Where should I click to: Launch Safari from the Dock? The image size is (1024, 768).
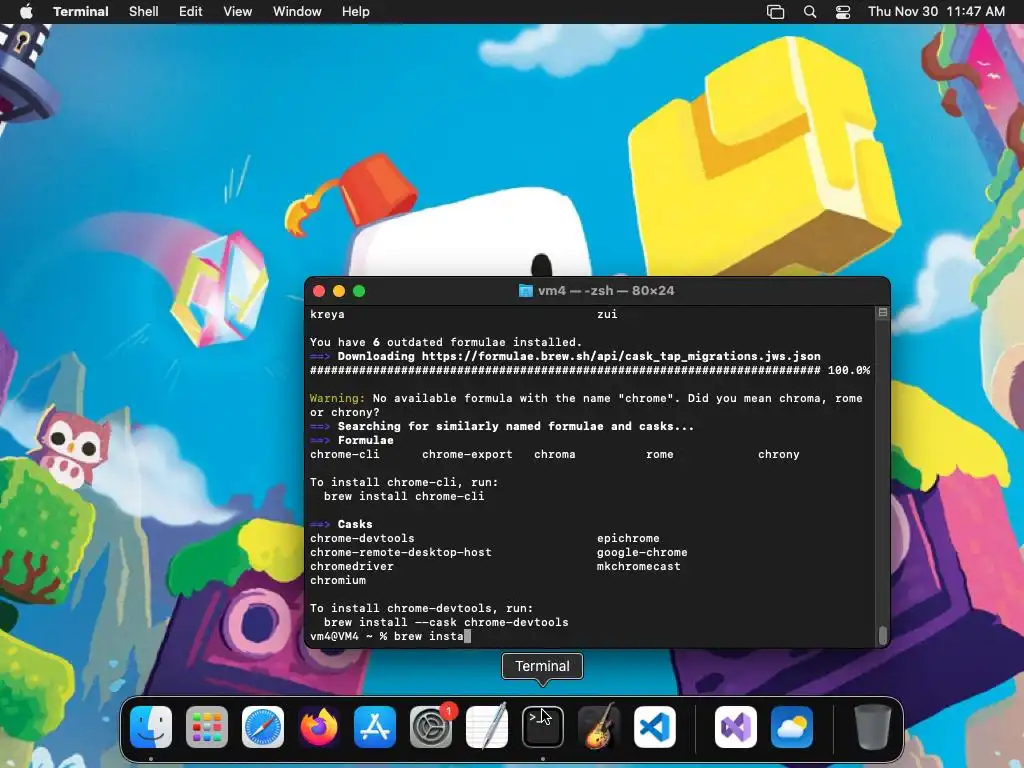(263, 727)
